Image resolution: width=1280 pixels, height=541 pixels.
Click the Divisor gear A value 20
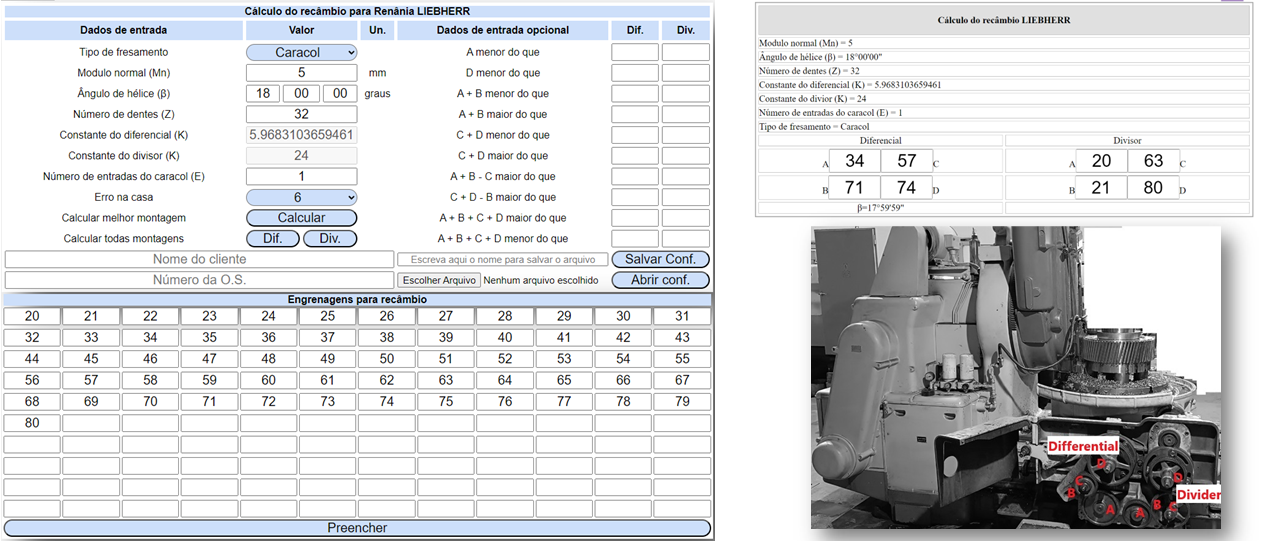click(1101, 161)
